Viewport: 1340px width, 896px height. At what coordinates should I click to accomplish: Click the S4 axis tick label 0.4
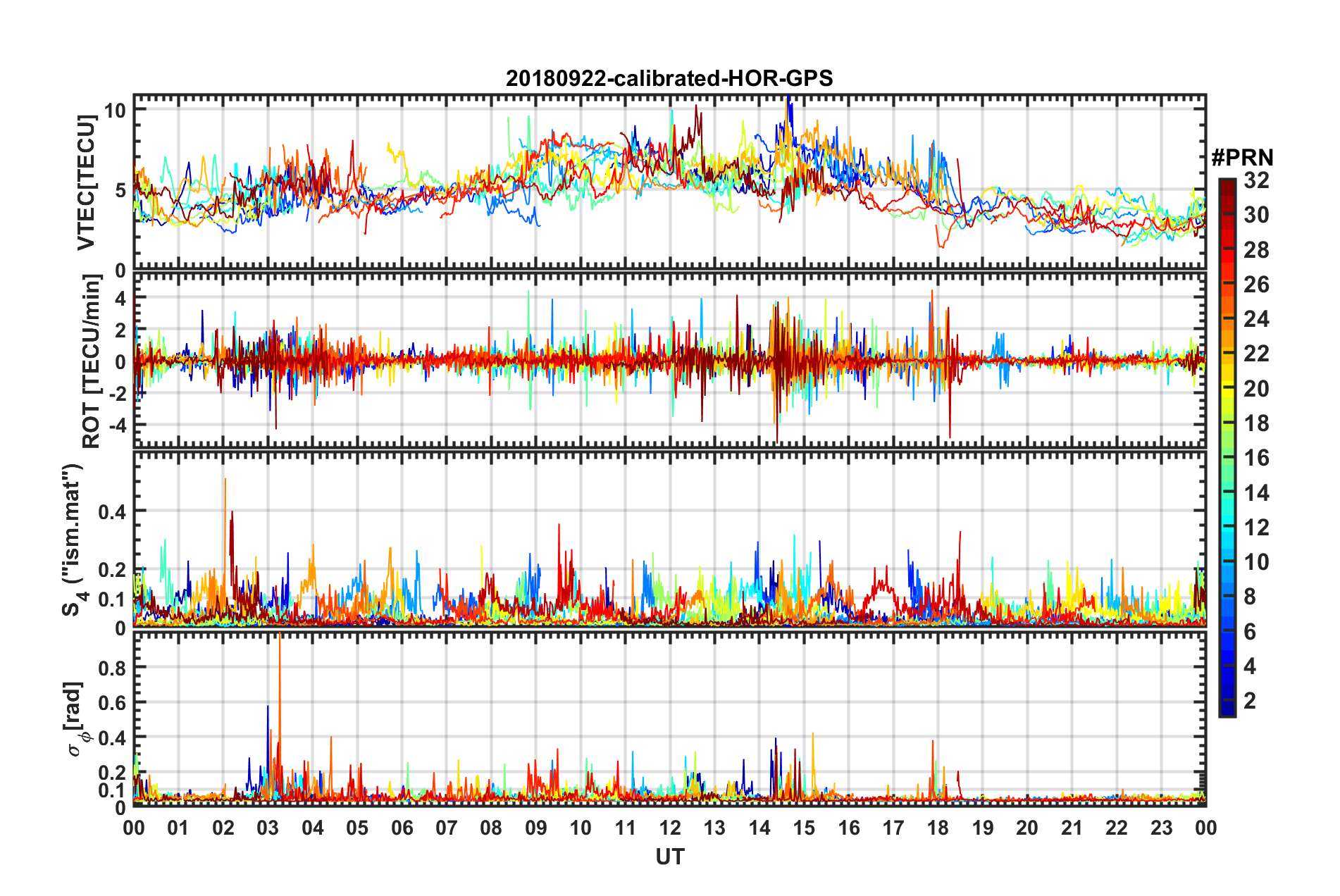click(x=112, y=511)
